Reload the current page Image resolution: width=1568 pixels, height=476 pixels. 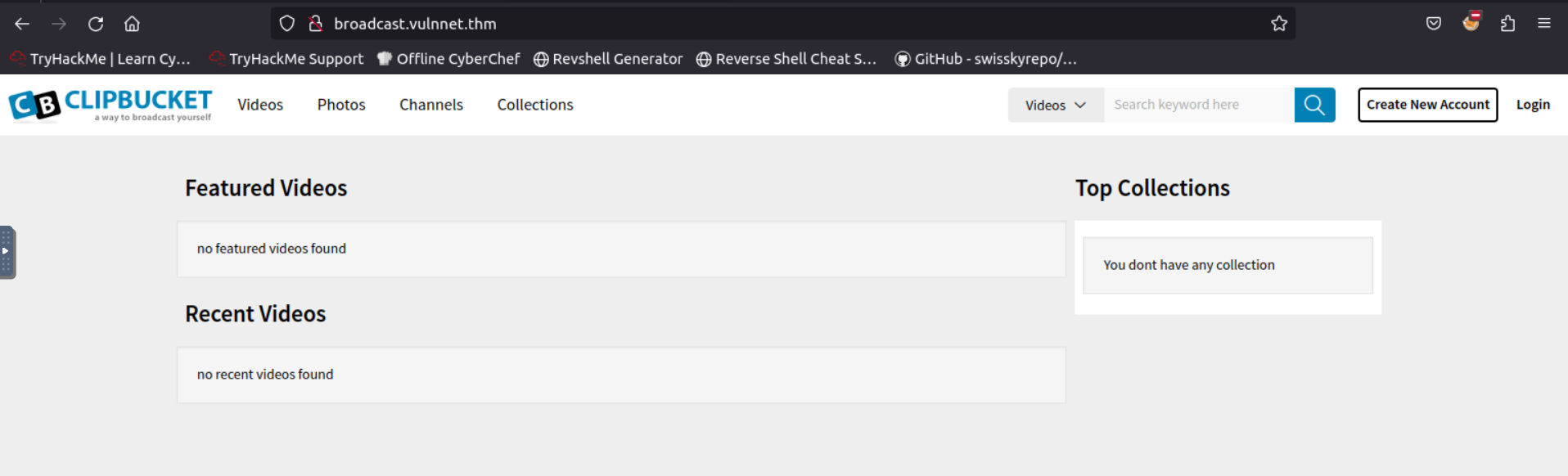96,24
